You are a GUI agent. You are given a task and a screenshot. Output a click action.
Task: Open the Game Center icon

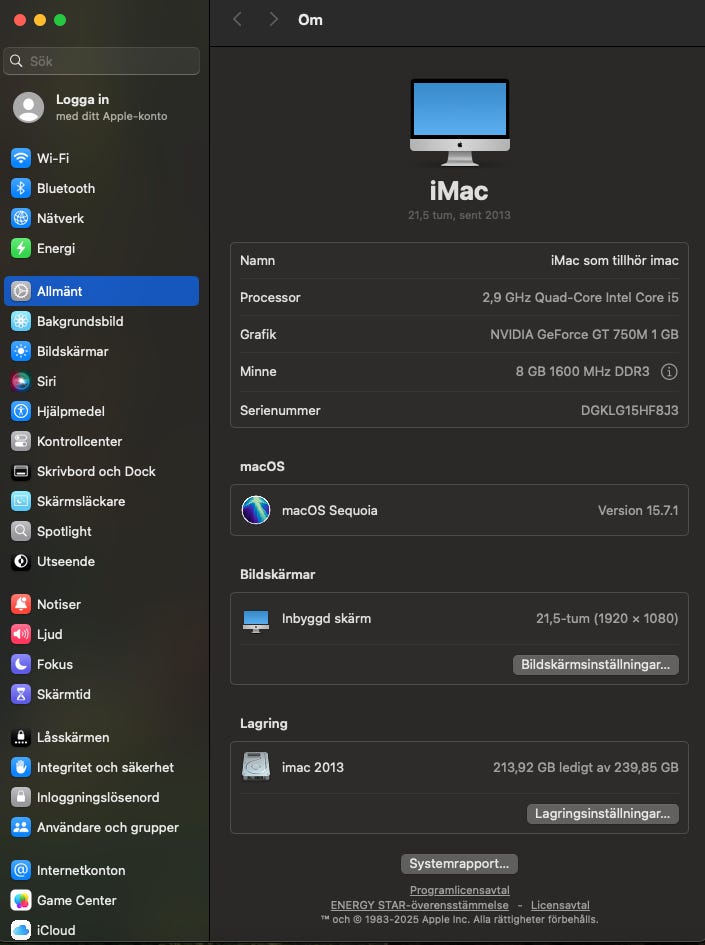21,900
